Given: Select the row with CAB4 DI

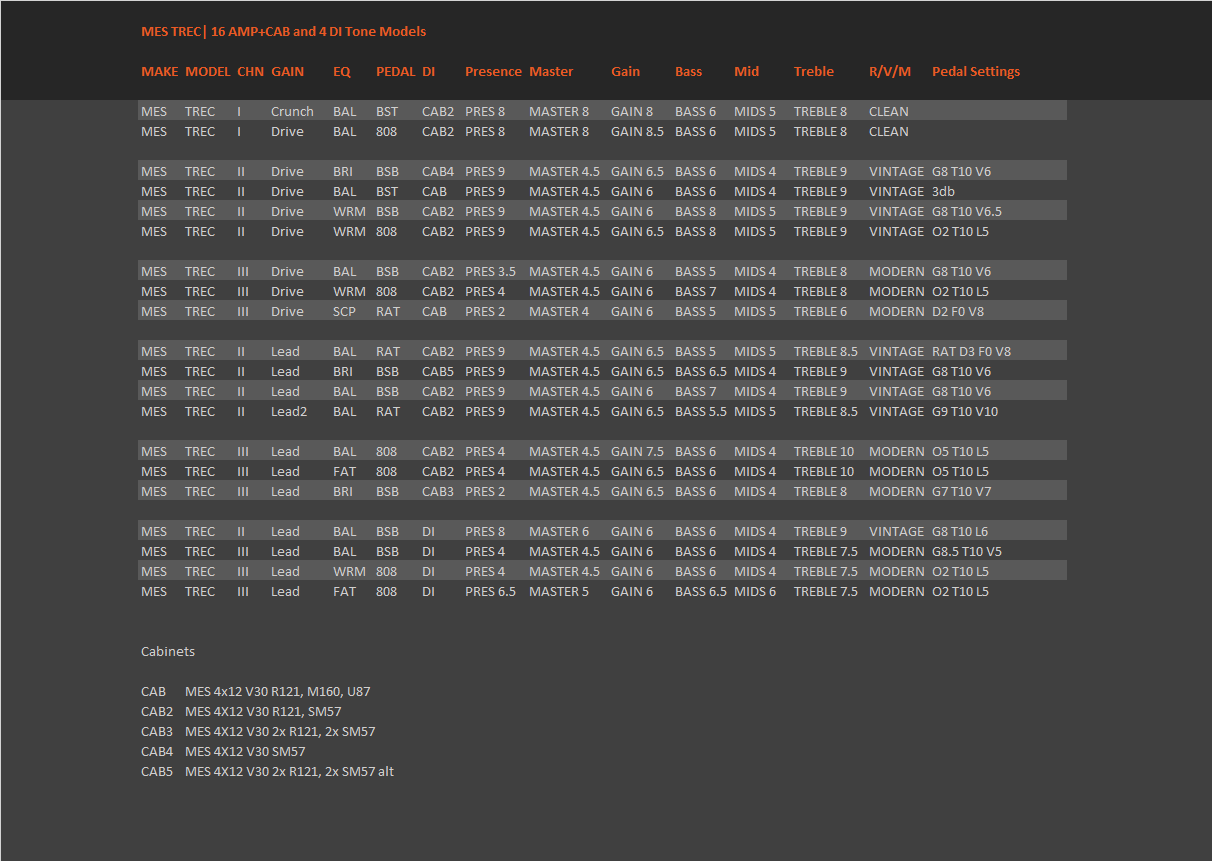Looking at the screenshot, I should click(x=602, y=171).
